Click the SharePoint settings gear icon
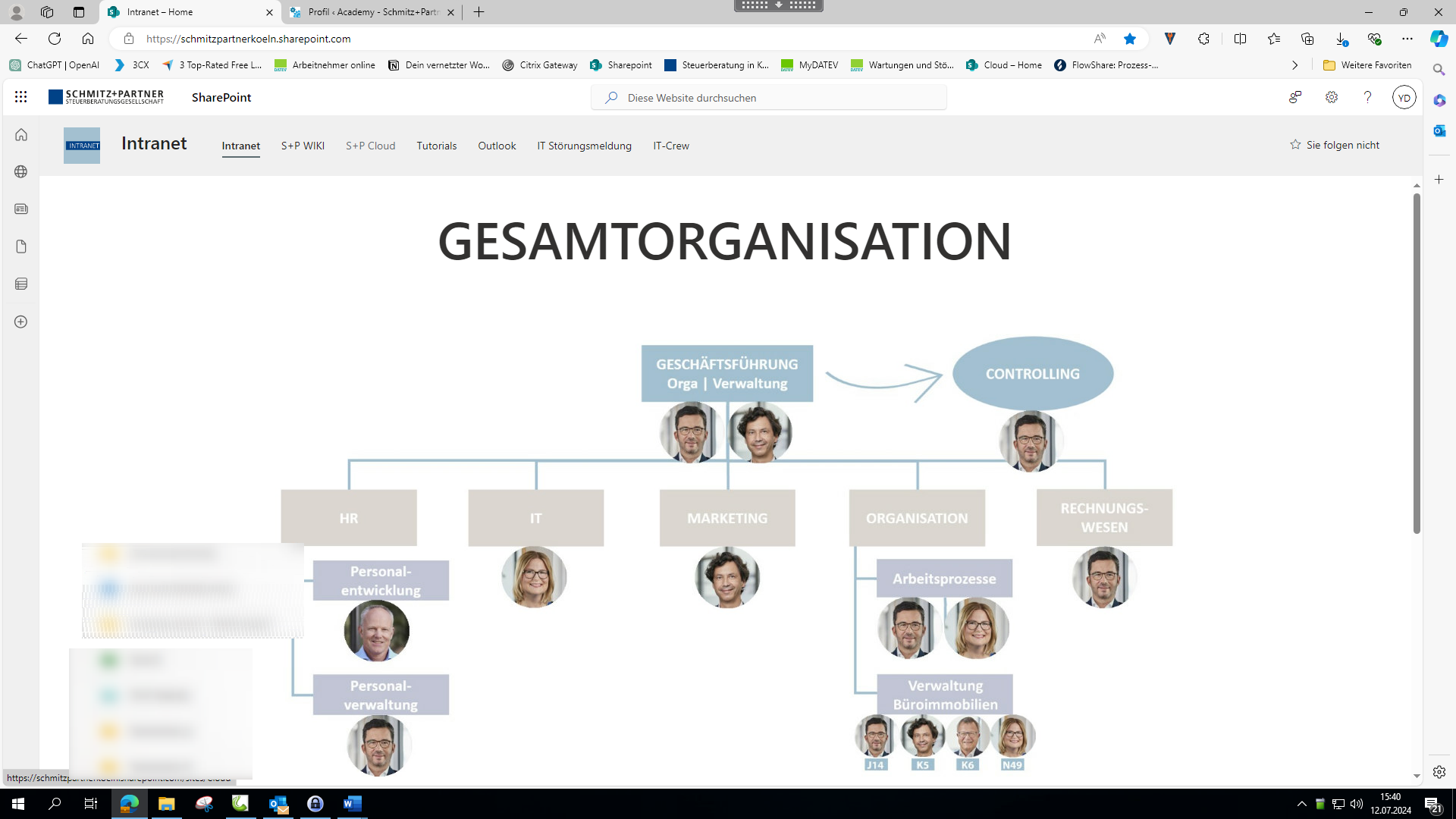 pyautogui.click(x=1331, y=97)
